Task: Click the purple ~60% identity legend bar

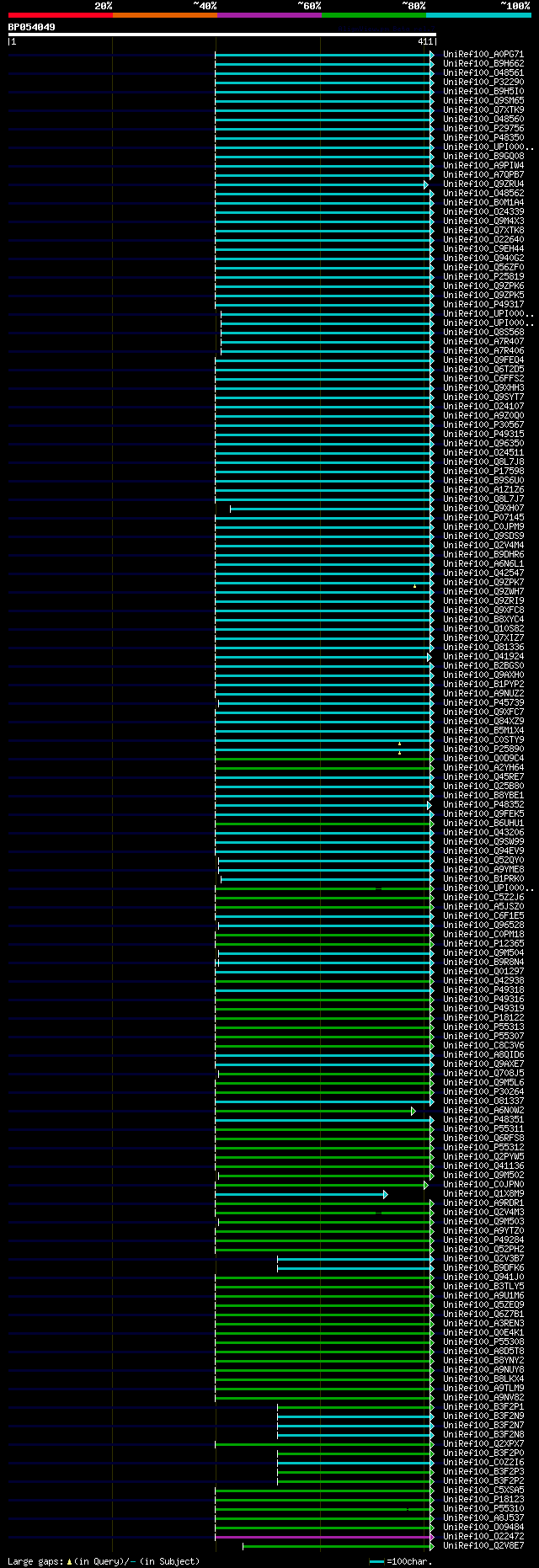Action: tap(269, 15)
